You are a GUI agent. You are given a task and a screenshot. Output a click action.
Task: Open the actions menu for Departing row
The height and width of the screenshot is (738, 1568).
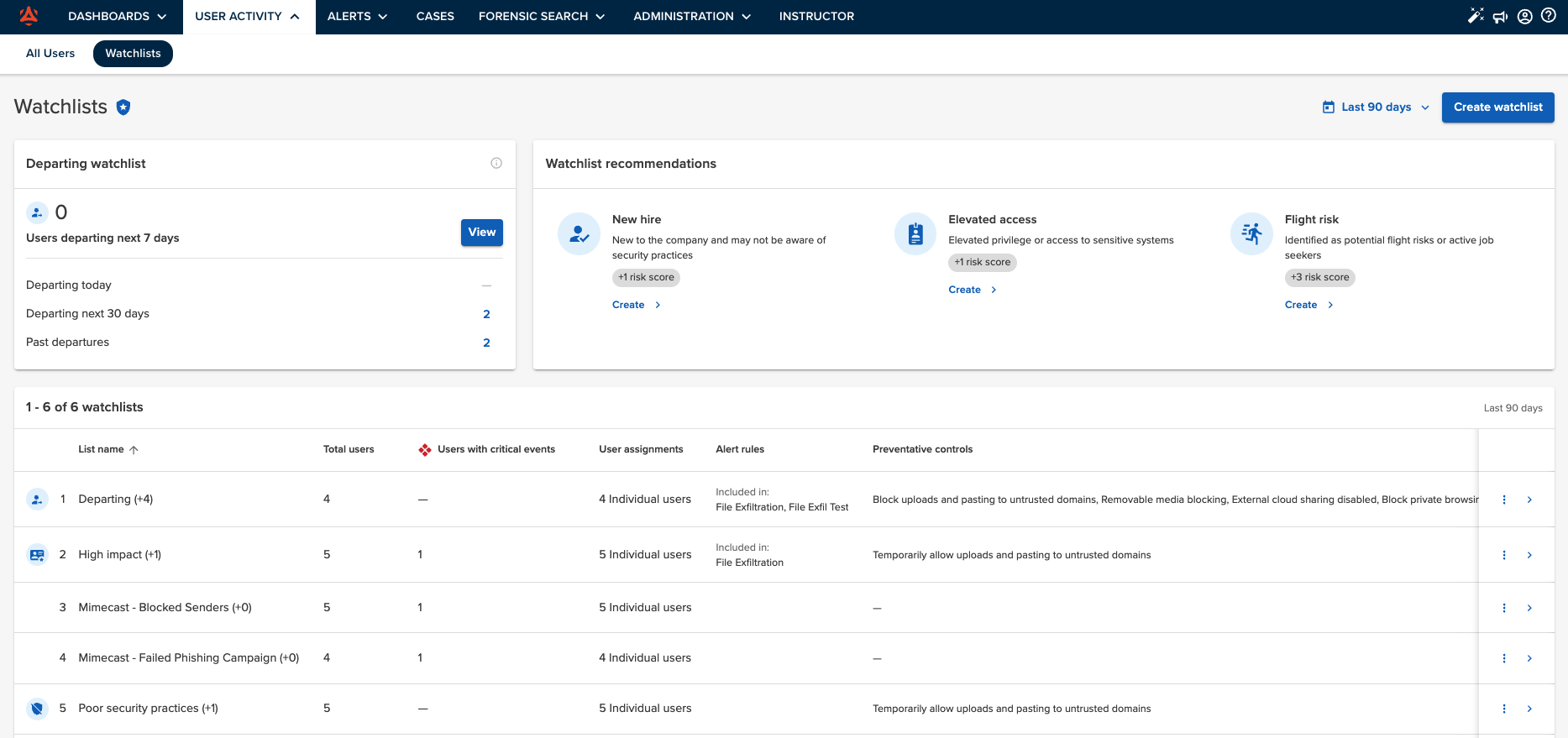tap(1503, 500)
